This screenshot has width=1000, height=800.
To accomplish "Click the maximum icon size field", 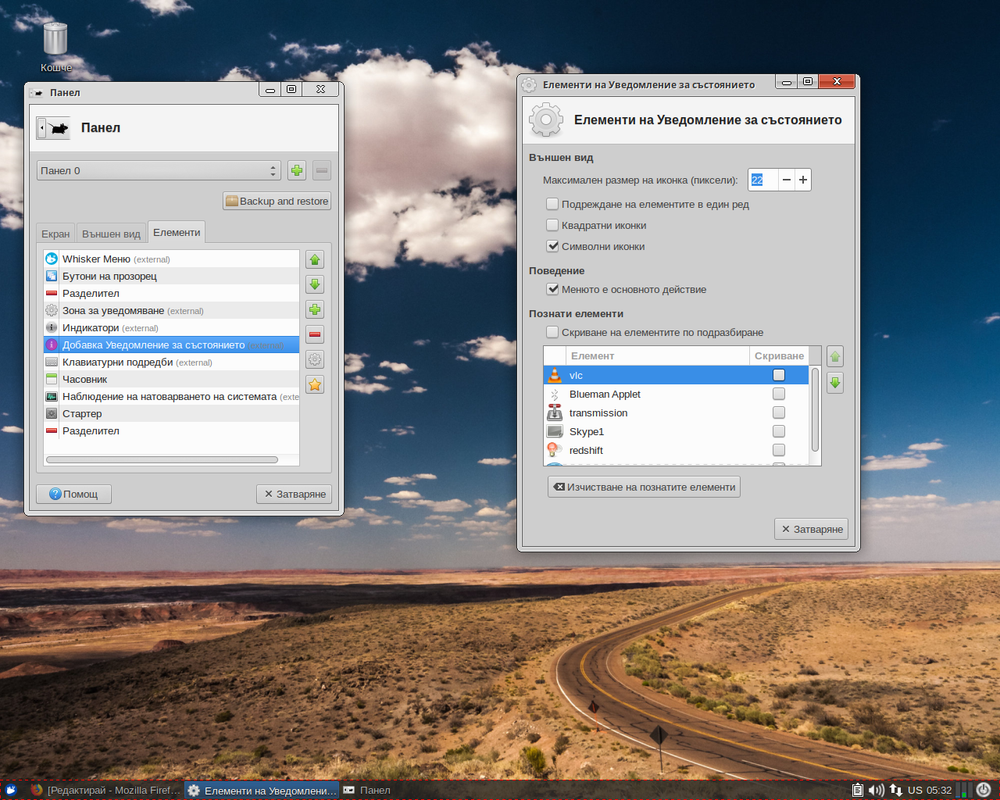I will tap(763, 180).
